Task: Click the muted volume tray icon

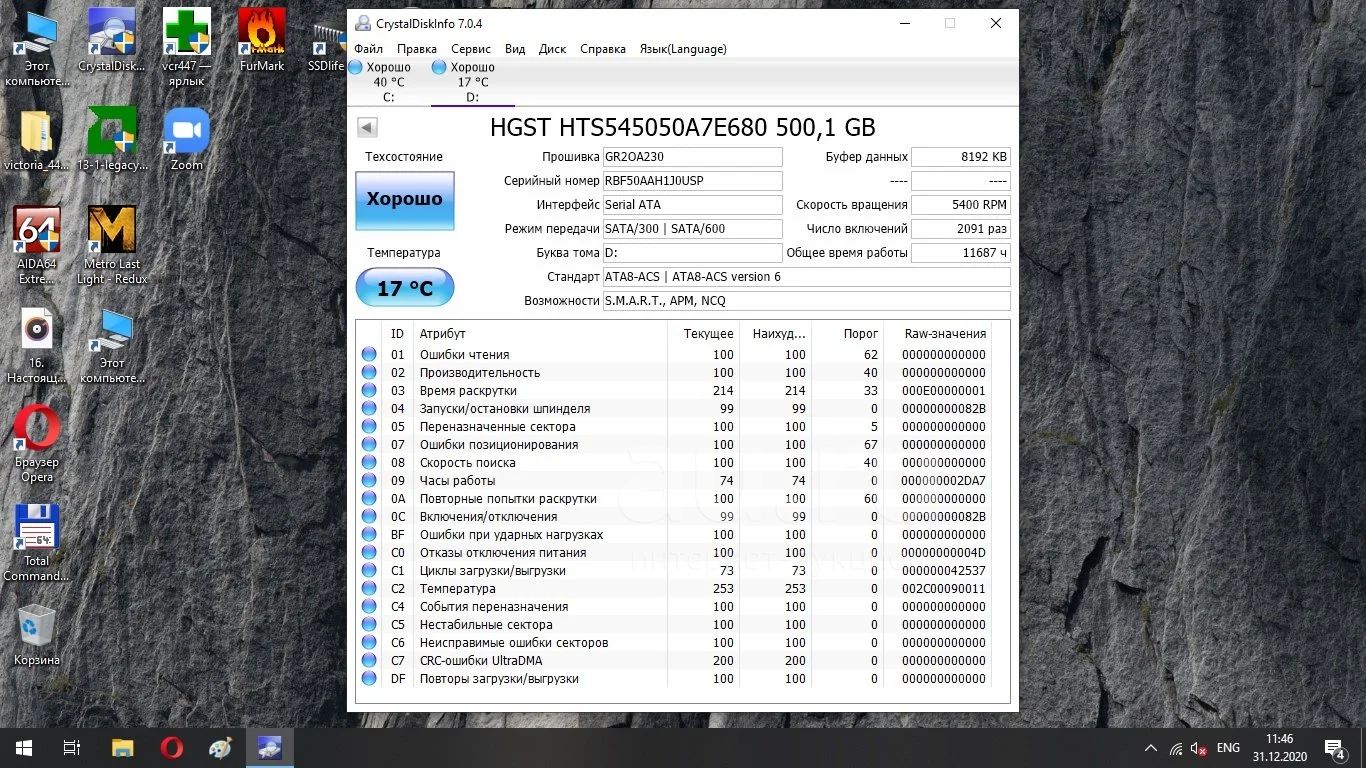Action: point(1198,748)
